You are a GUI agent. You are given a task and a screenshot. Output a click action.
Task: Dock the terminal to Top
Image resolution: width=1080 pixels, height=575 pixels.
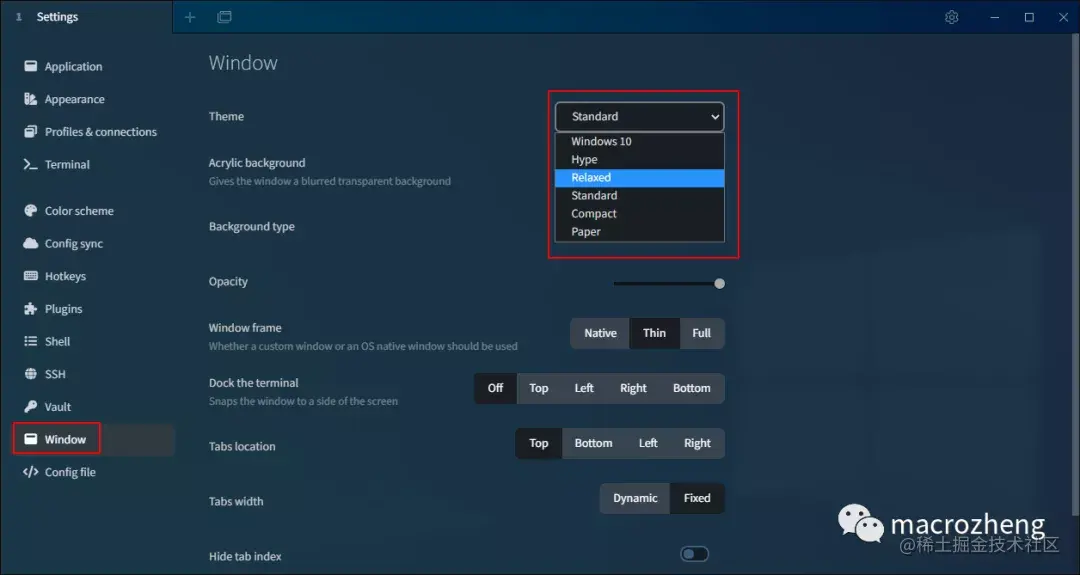pos(539,388)
